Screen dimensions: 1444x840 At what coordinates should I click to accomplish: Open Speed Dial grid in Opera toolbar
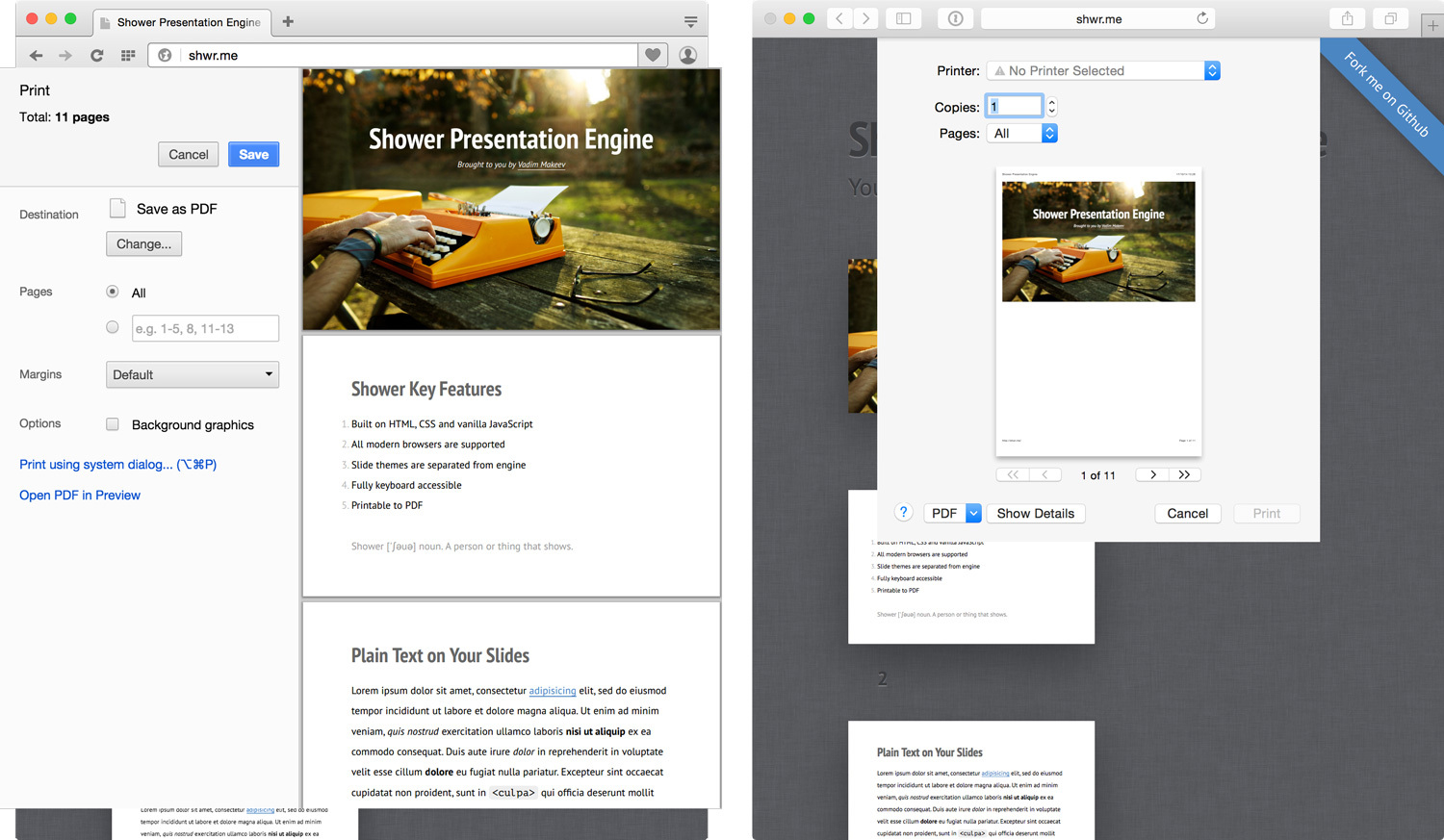128,56
